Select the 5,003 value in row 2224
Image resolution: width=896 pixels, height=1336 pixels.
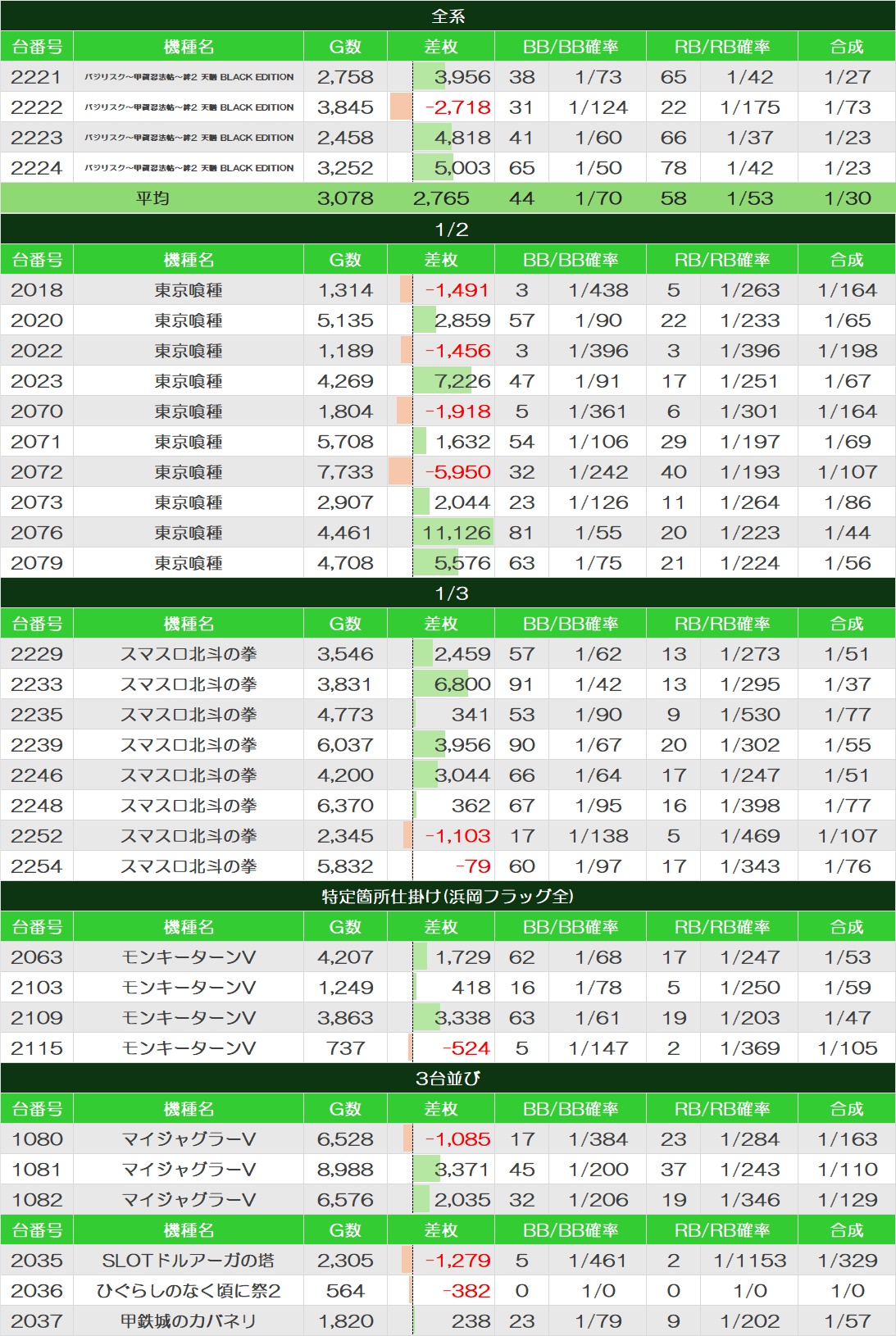(x=462, y=168)
